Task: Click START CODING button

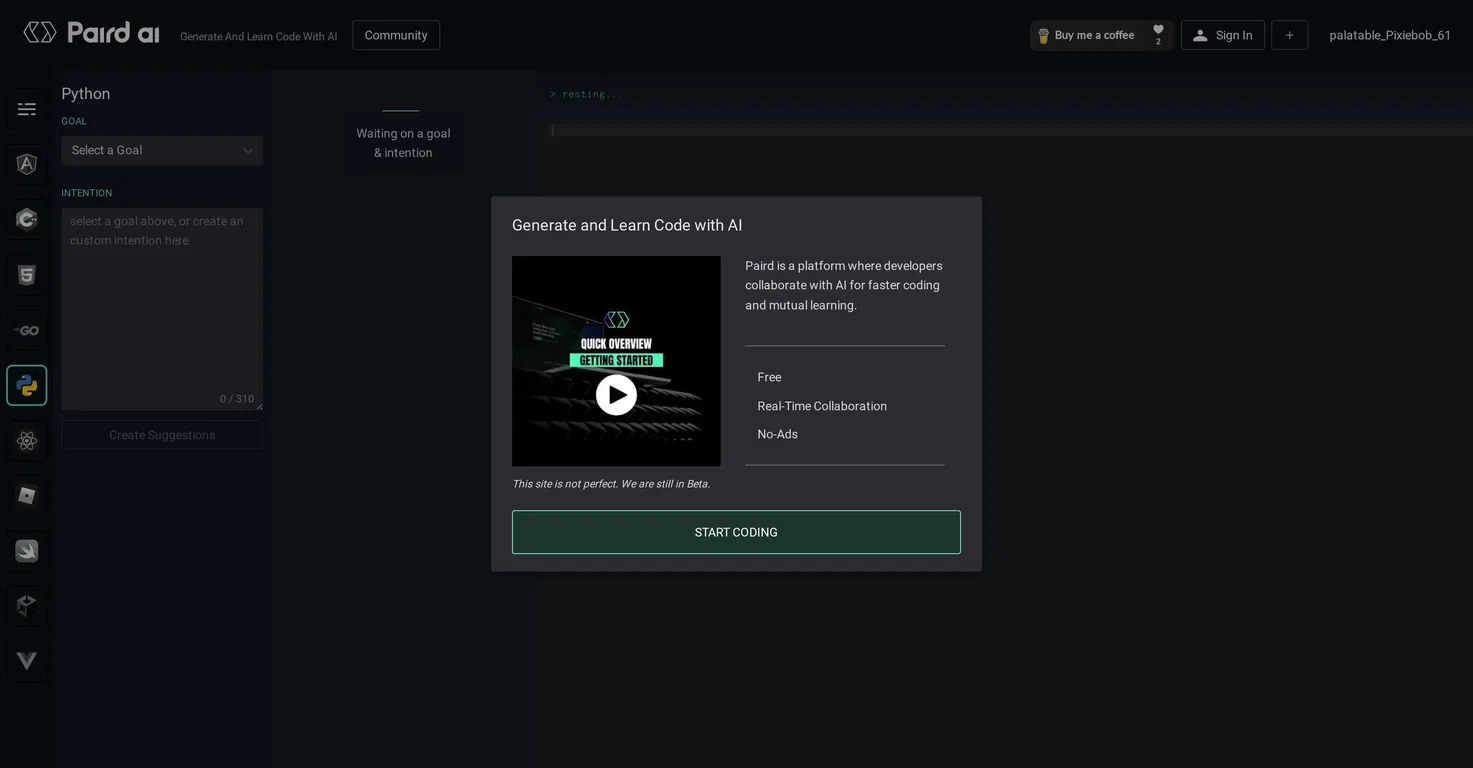Action: (736, 532)
